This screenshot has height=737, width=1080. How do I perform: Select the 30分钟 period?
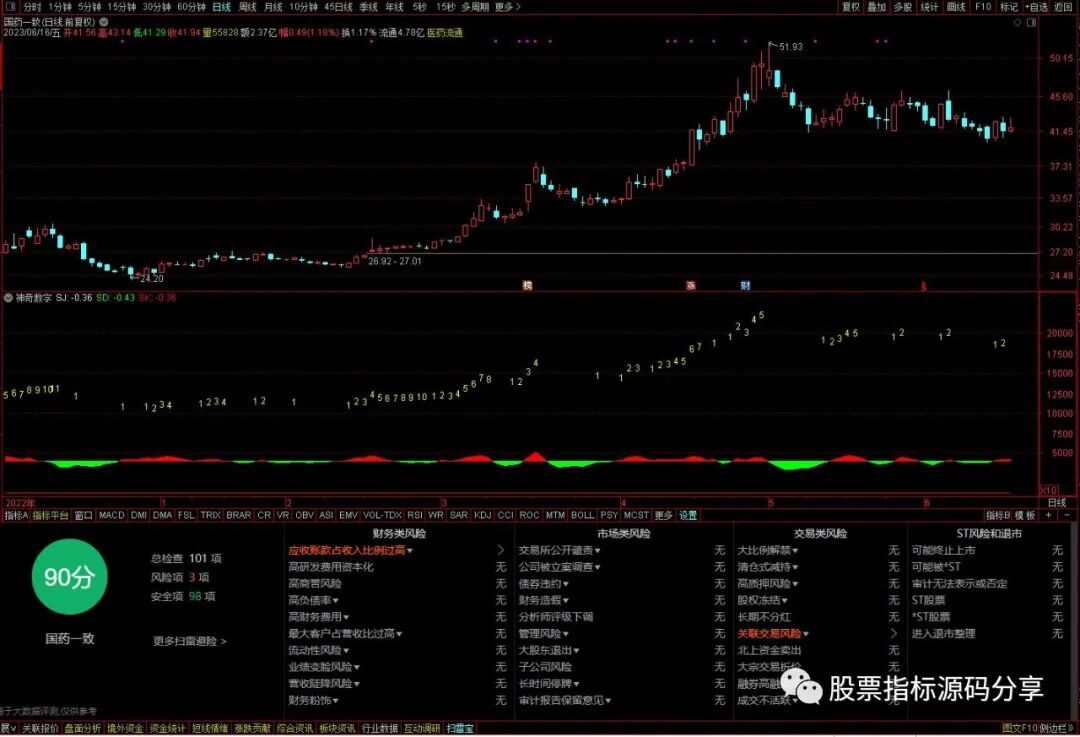(x=156, y=7)
